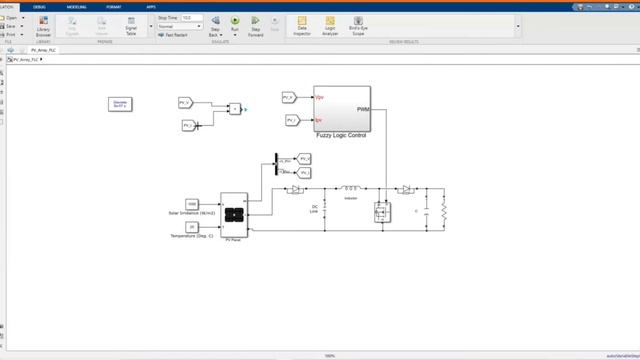This screenshot has width=640, height=360.
Task: Select the PV_I From tag at Ipv input
Action: (292, 120)
